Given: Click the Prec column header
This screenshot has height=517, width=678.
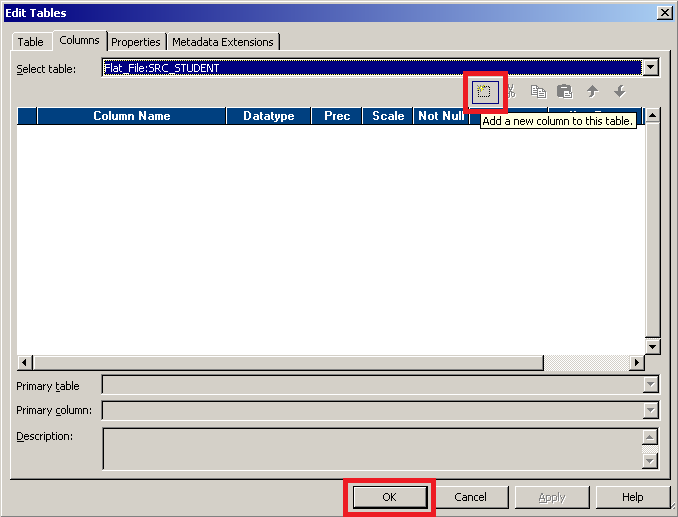Looking at the screenshot, I should pos(337,116).
